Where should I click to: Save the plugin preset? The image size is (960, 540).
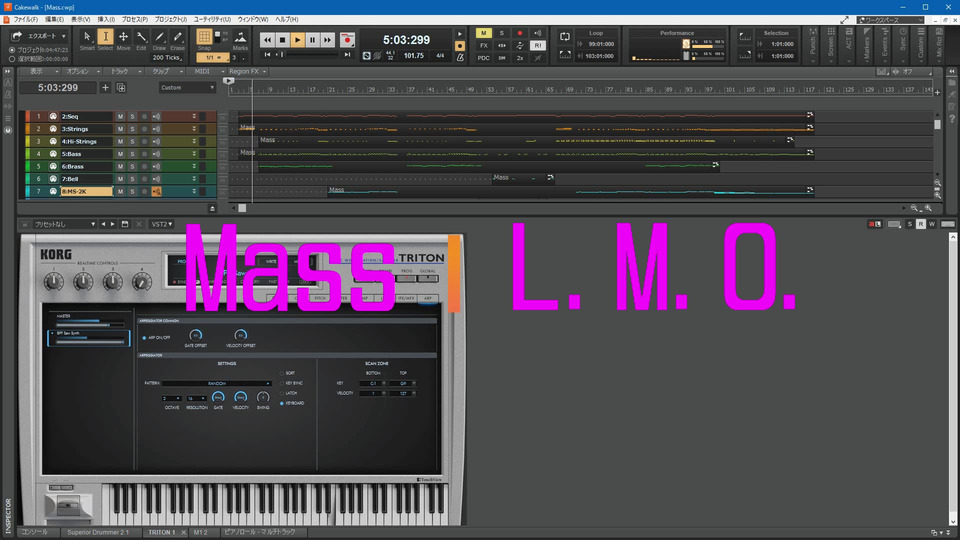pos(125,224)
